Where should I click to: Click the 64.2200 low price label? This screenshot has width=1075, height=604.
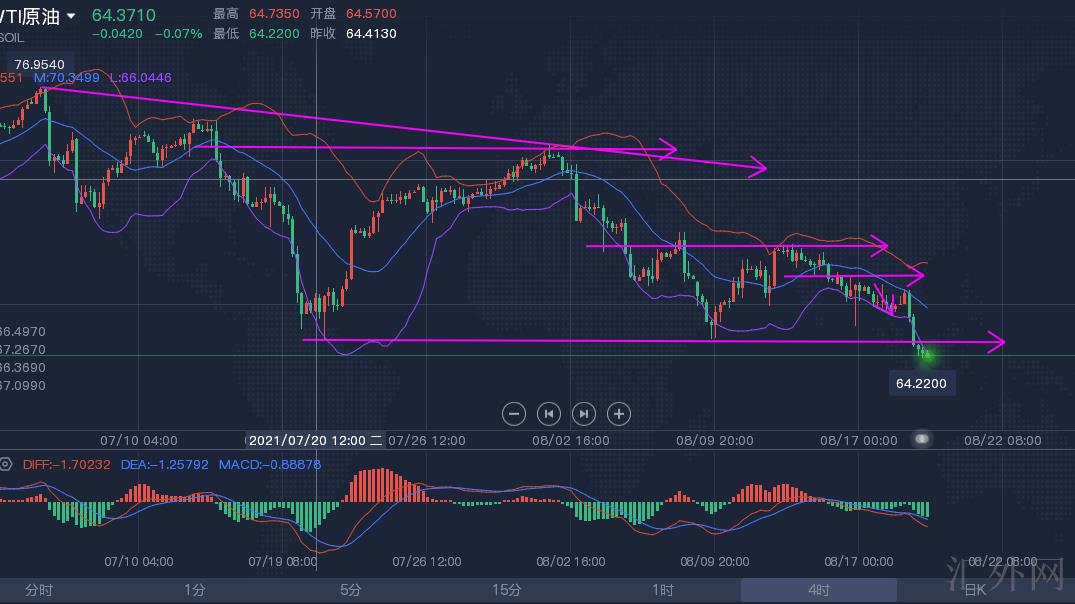pyautogui.click(x=921, y=383)
